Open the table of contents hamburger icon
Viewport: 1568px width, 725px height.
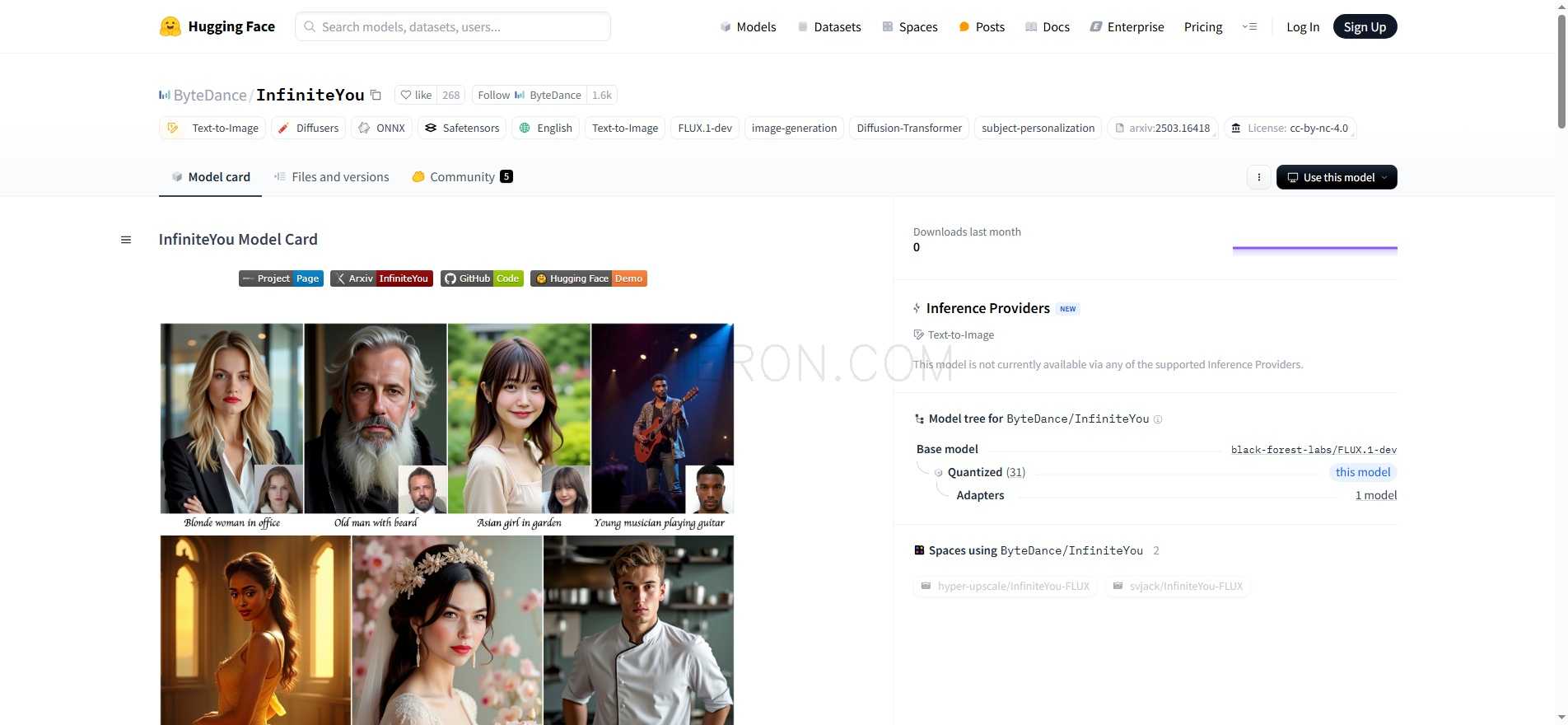click(x=126, y=240)
